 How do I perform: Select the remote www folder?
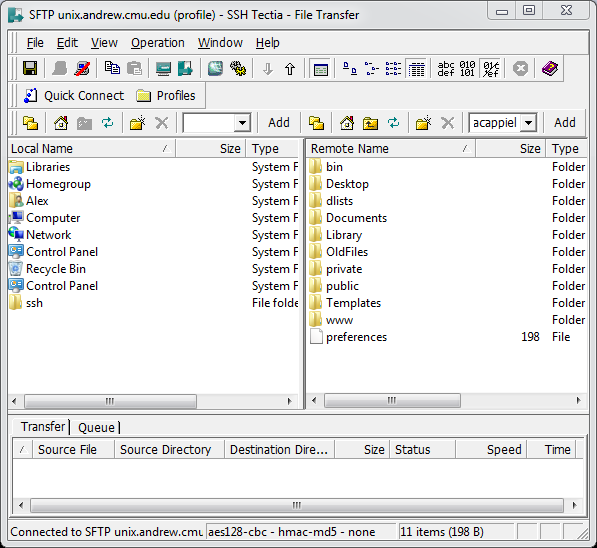(332, 320)
